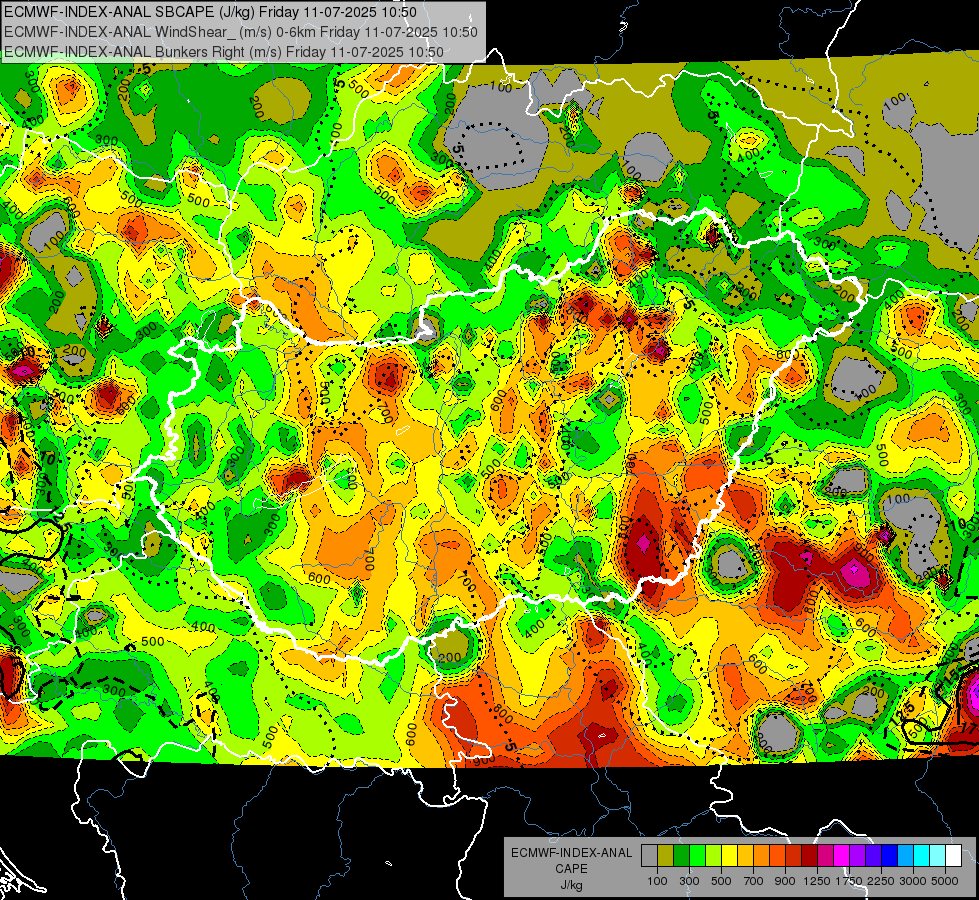Click the orange legend swatch after 700

(x=762, y=855)
